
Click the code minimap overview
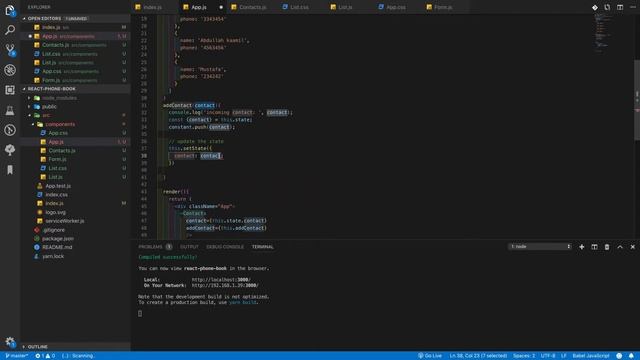[602, 33]
